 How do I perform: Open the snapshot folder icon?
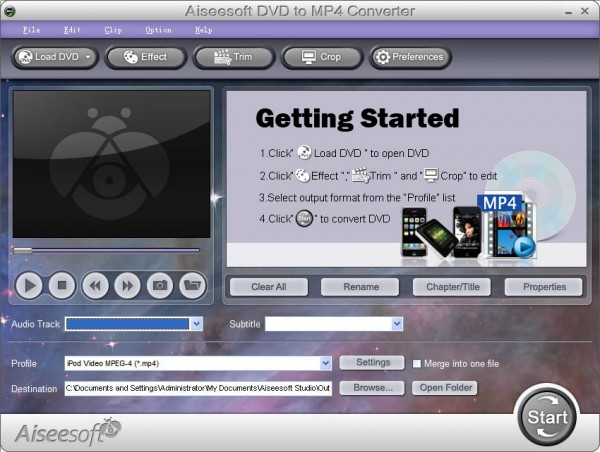tap(192, 285)
